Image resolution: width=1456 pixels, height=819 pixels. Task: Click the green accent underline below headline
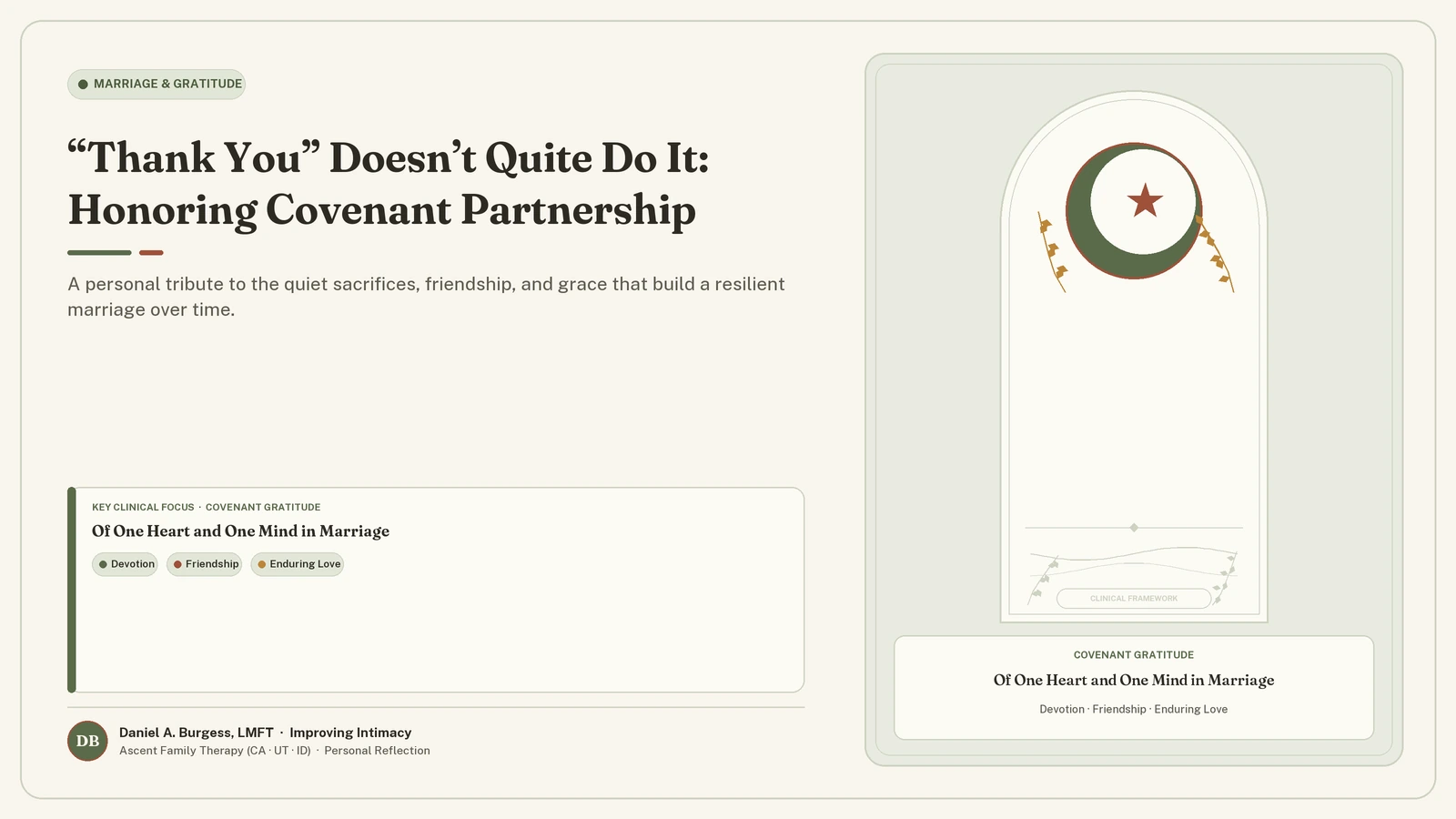tap(99, 253)
